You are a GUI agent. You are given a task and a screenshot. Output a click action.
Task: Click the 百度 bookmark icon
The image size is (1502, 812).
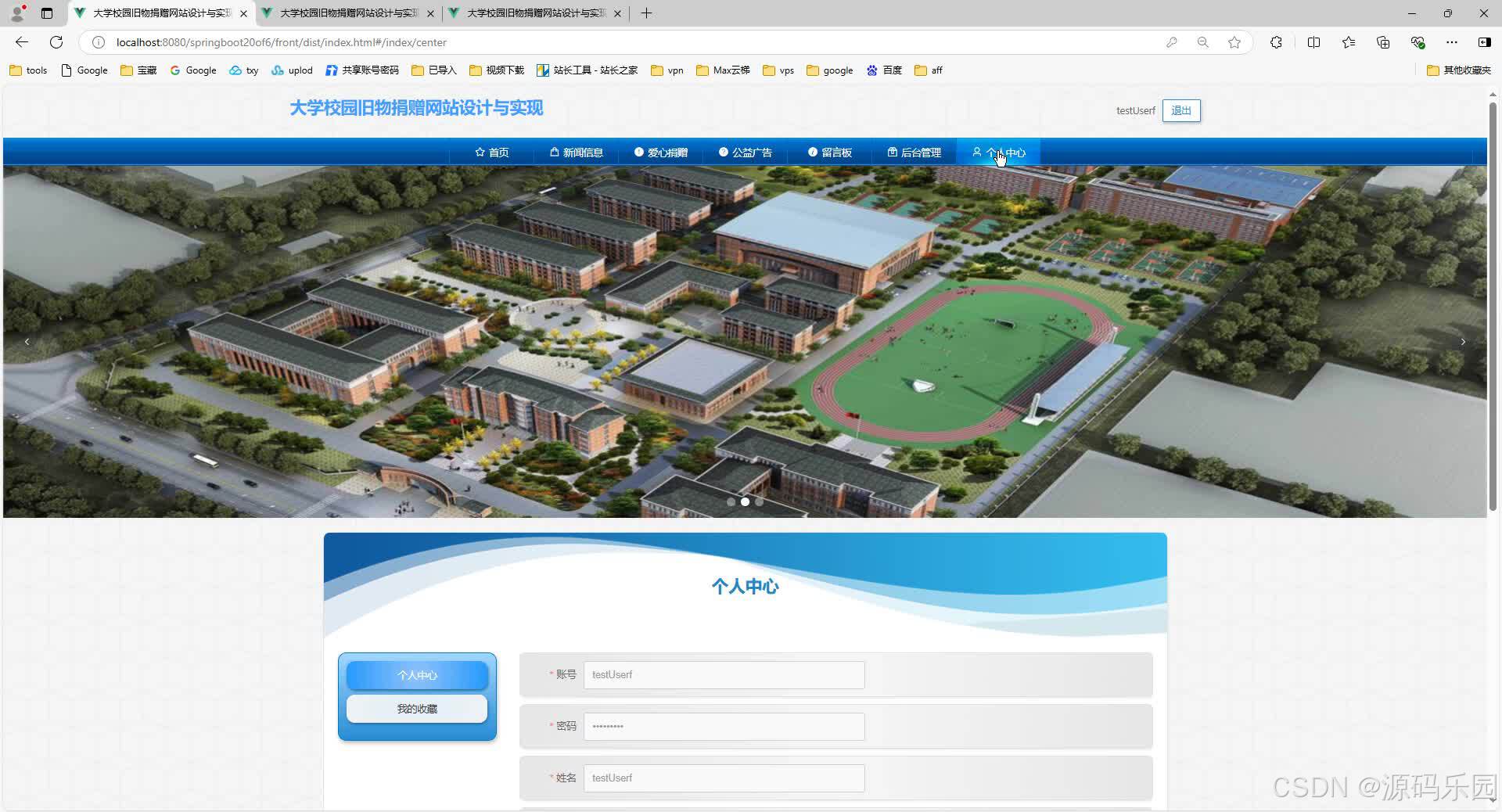point(871,70)
